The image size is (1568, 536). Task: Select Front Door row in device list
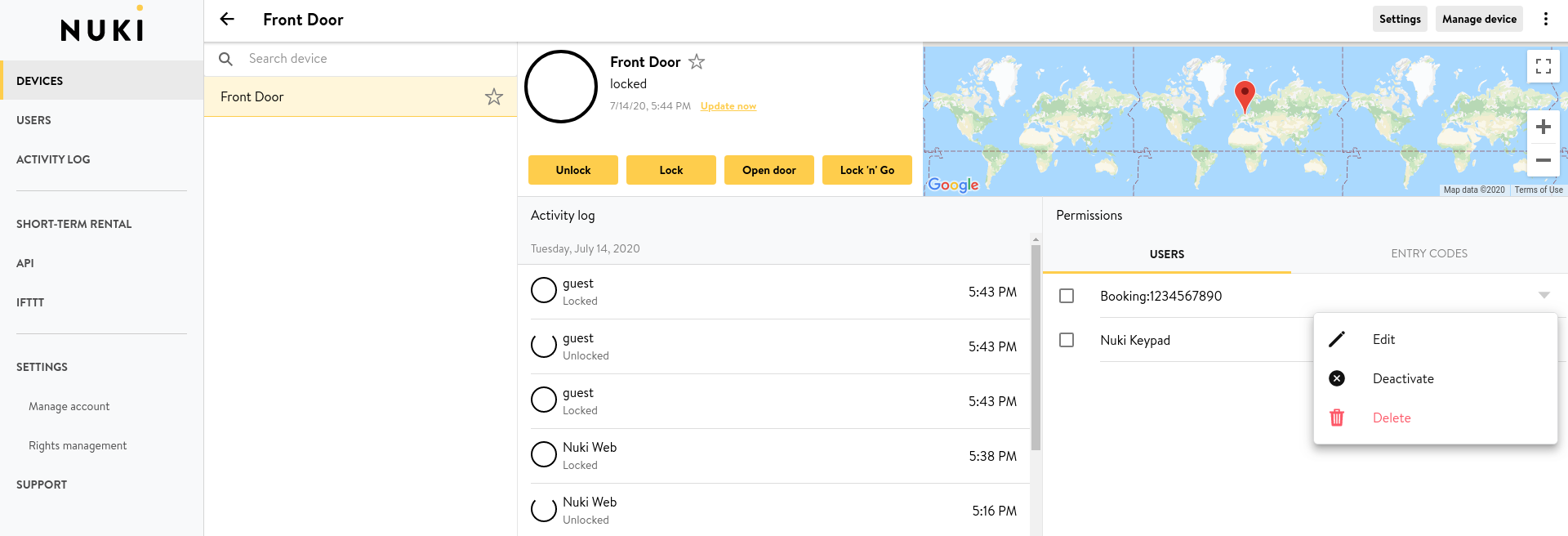click(360, 96)
